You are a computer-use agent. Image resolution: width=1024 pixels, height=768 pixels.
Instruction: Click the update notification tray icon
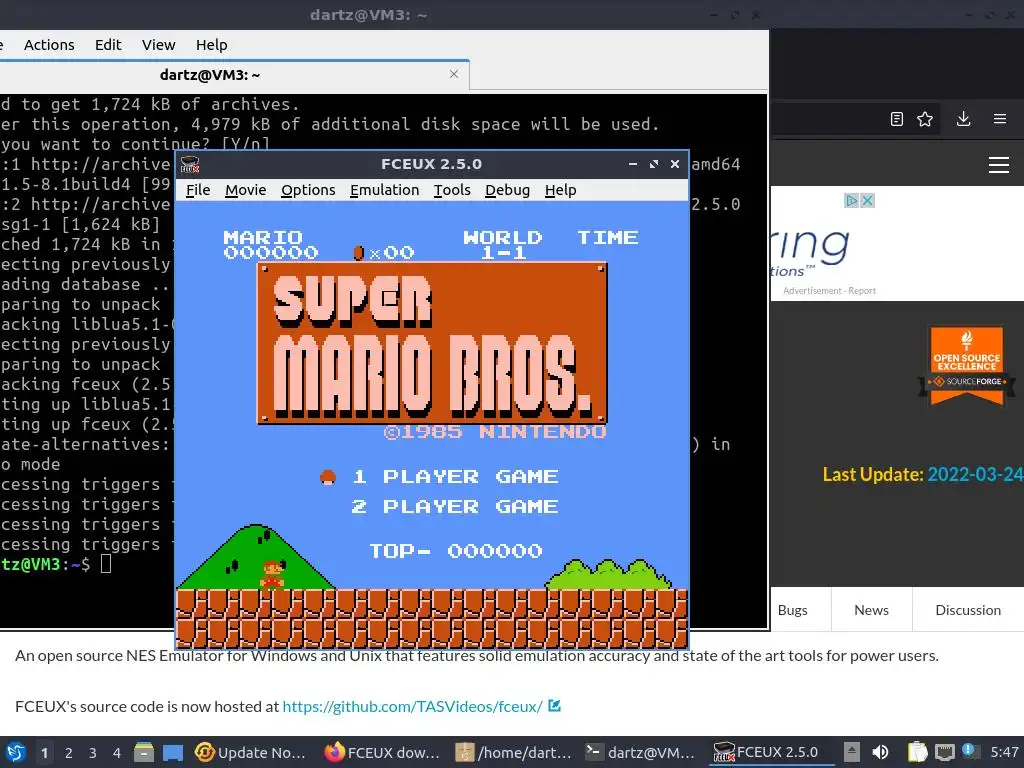pyautogui.click(x=969, y=751)
